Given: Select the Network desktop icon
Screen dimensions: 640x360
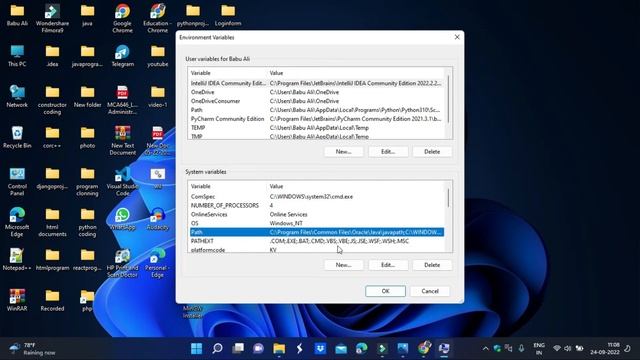Looking at the screenshot, I should pos(17,96).
